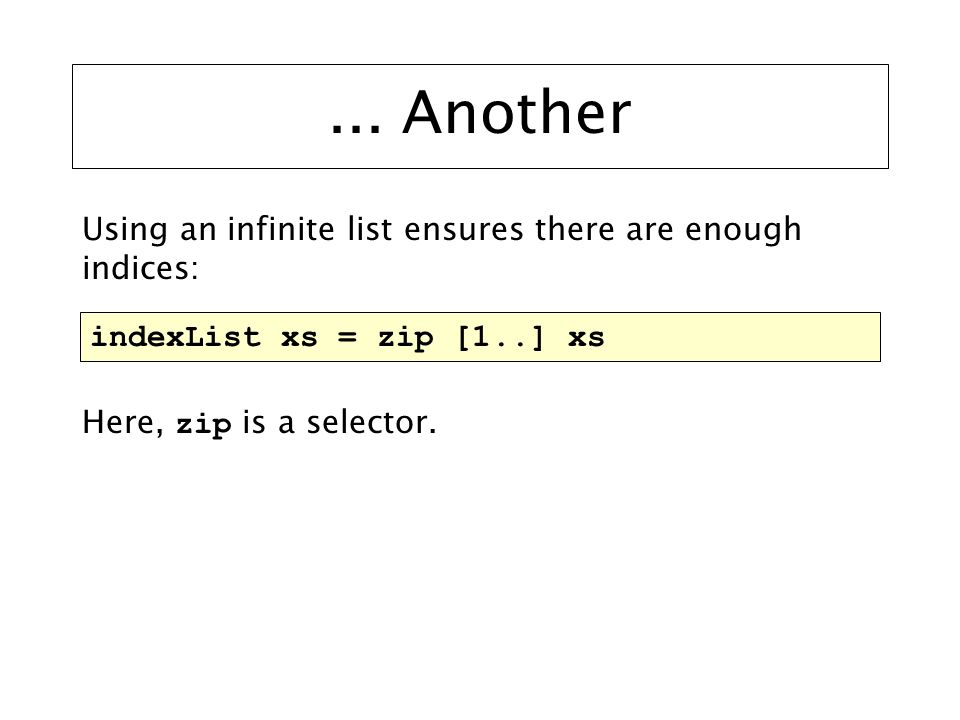Select the "[1..]" infinite list expression
Image resolution: width=960 pixels, height=720 pixels.
click(x=500, y=337)
